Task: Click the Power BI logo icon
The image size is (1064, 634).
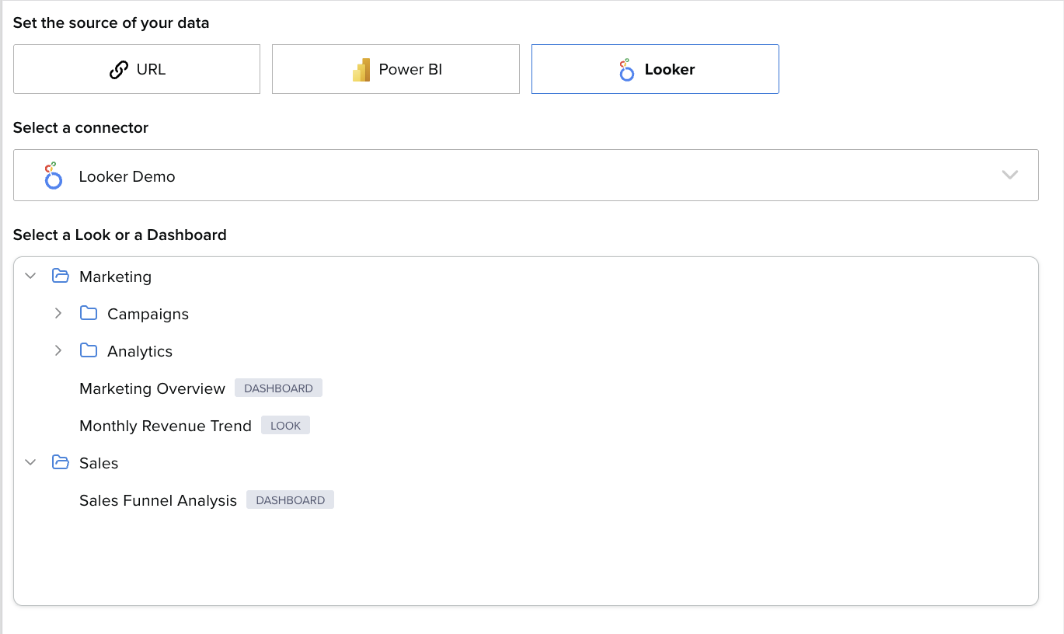Action: [361, 70]
